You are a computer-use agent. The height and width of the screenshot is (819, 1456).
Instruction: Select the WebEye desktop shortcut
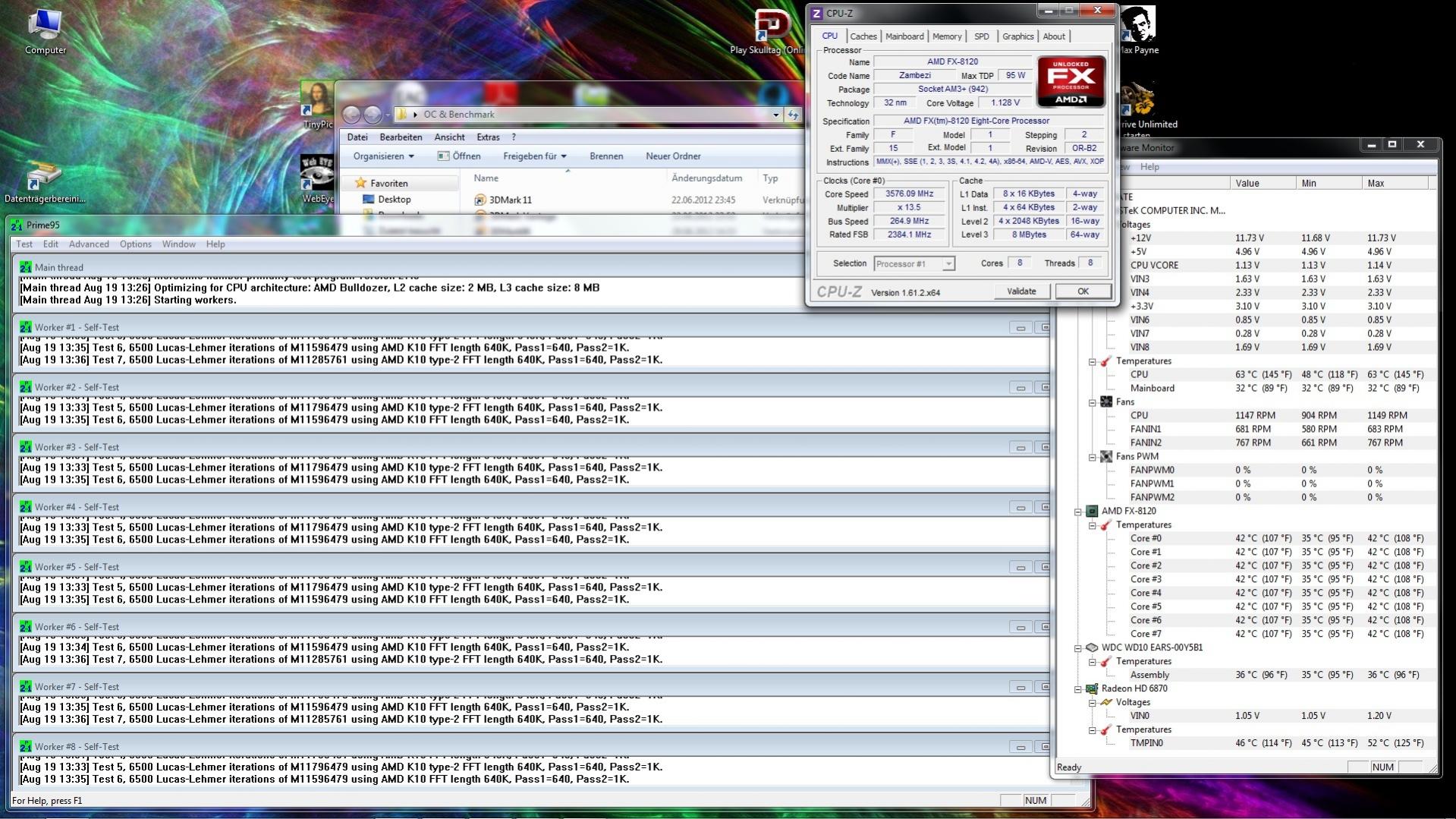tap(317, 179)
